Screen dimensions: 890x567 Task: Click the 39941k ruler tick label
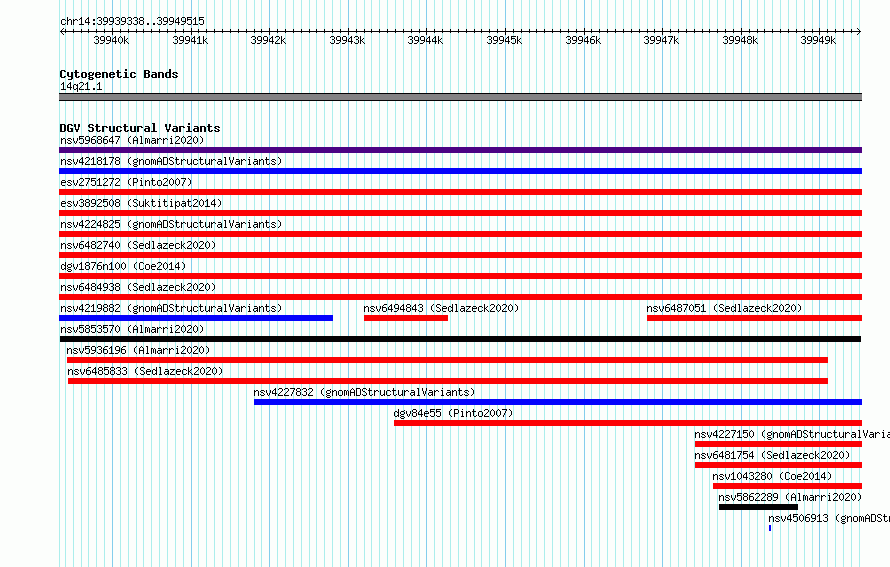pyautogui.click(x=190, y=40)
